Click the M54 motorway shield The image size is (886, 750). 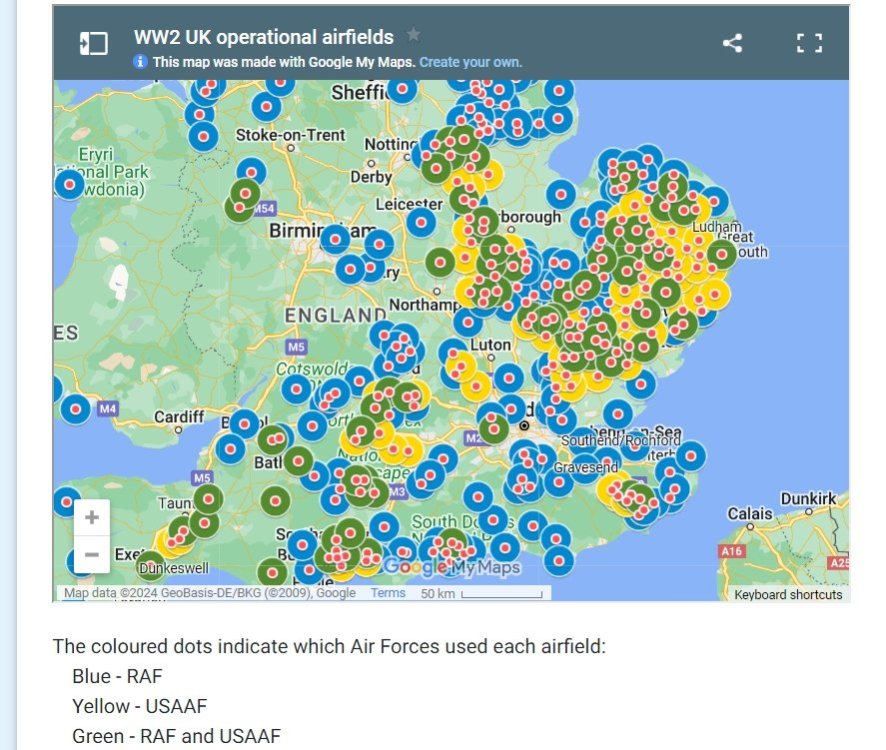pyautogui.click(x=265, y=209)
